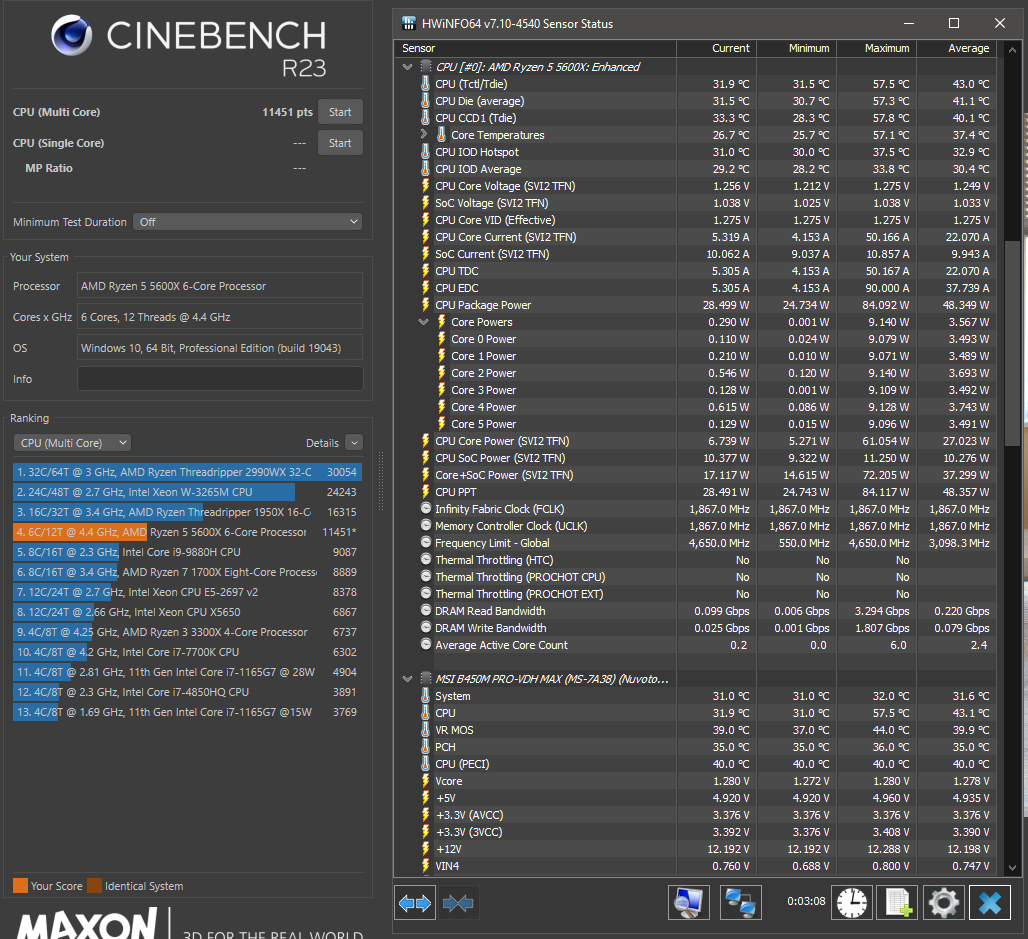
Task: Click the CPU chip icon for Ryzen 5 5600X
Action: pos(425,67)
